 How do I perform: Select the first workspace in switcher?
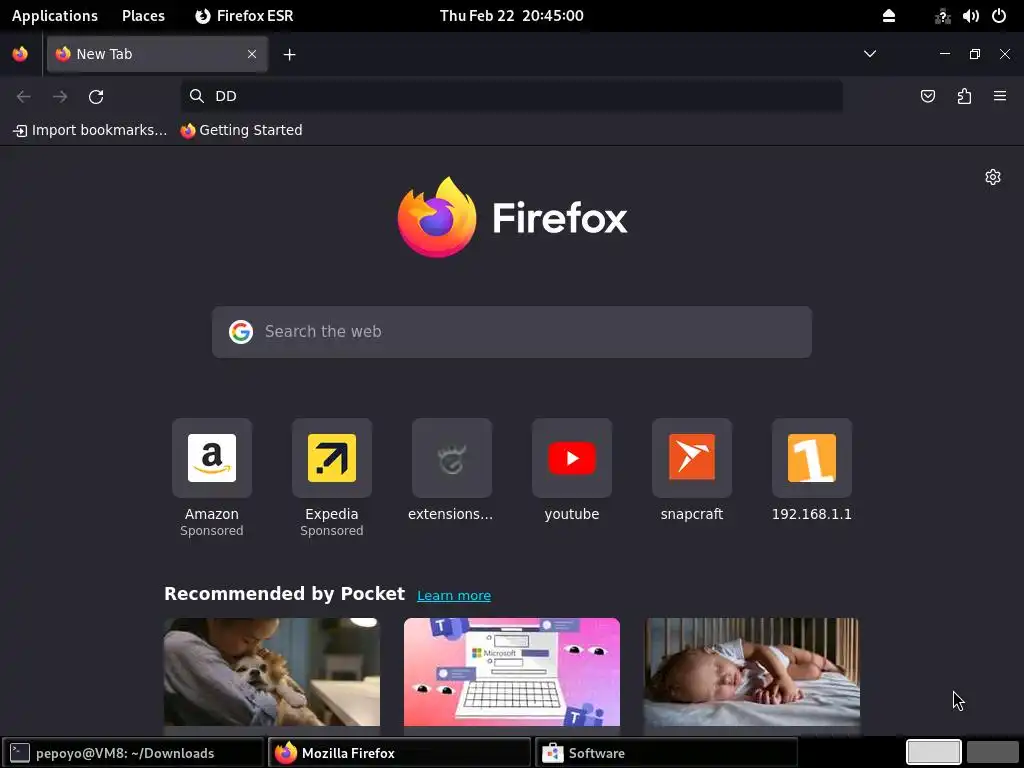[x=933, y=752]
